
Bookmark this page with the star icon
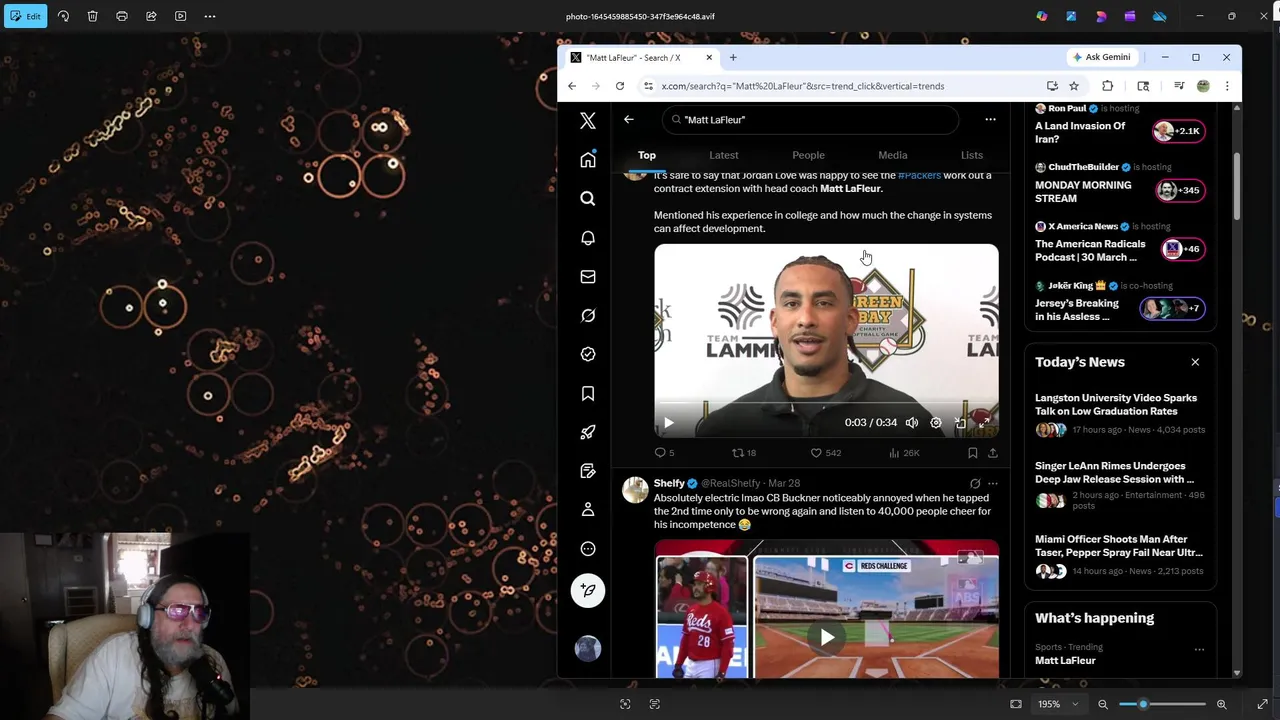[1074, 86]
